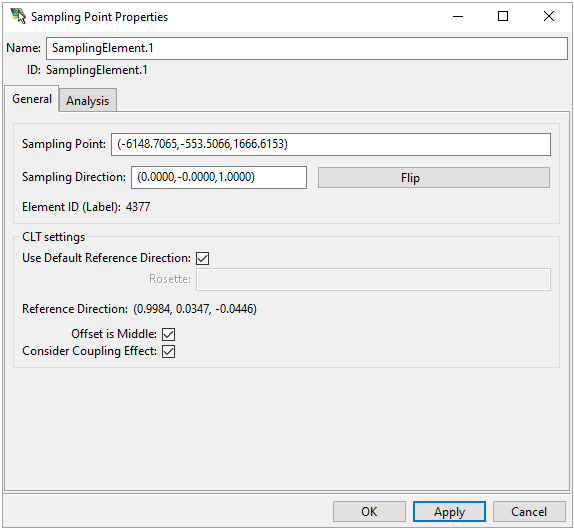This screenshot has width=574, height=530.
Task: Open the Analysis tab
Action: pos(88,100)
